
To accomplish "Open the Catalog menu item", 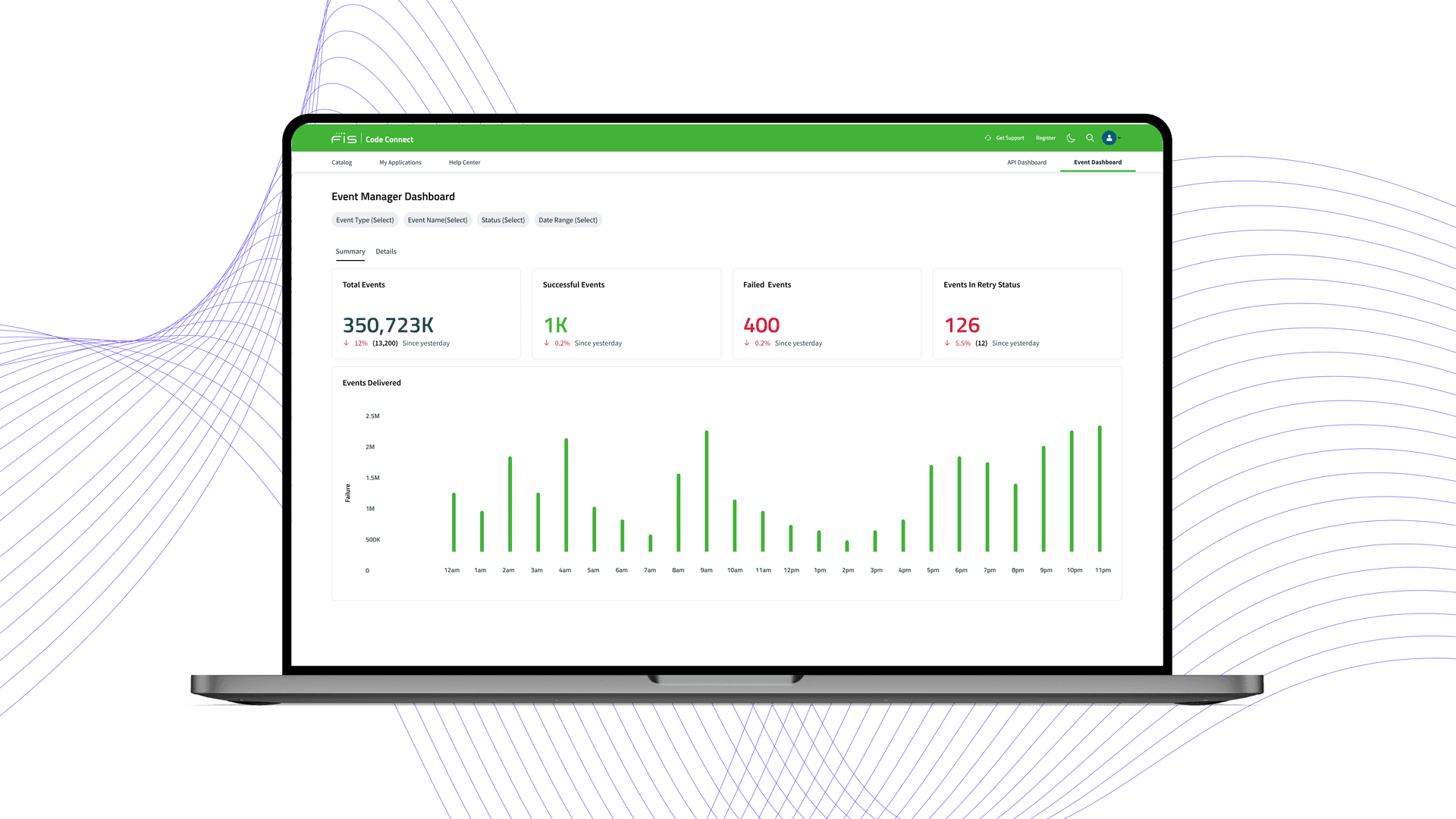I will 341,162.
